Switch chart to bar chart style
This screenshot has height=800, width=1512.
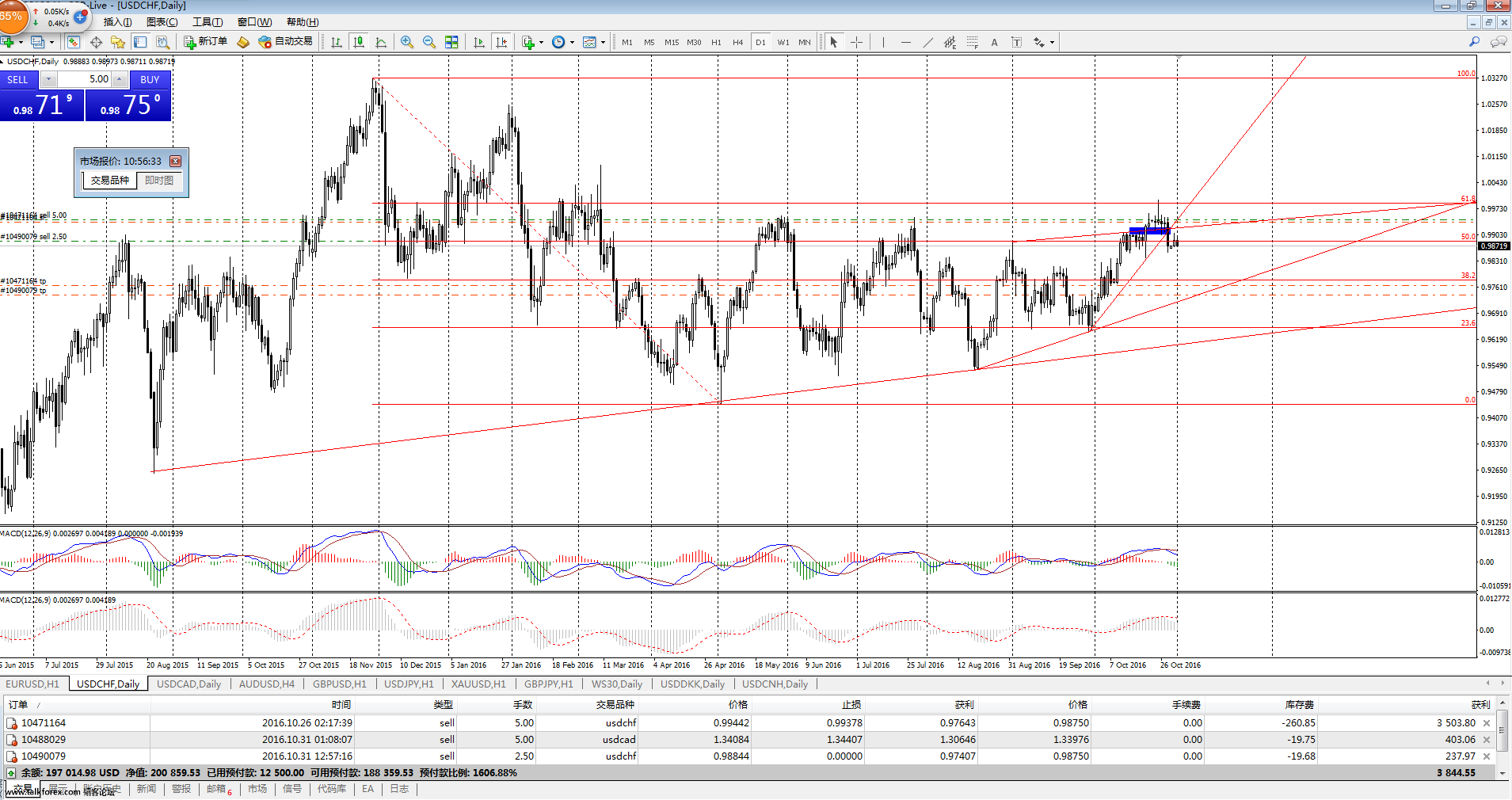(337, 42)
